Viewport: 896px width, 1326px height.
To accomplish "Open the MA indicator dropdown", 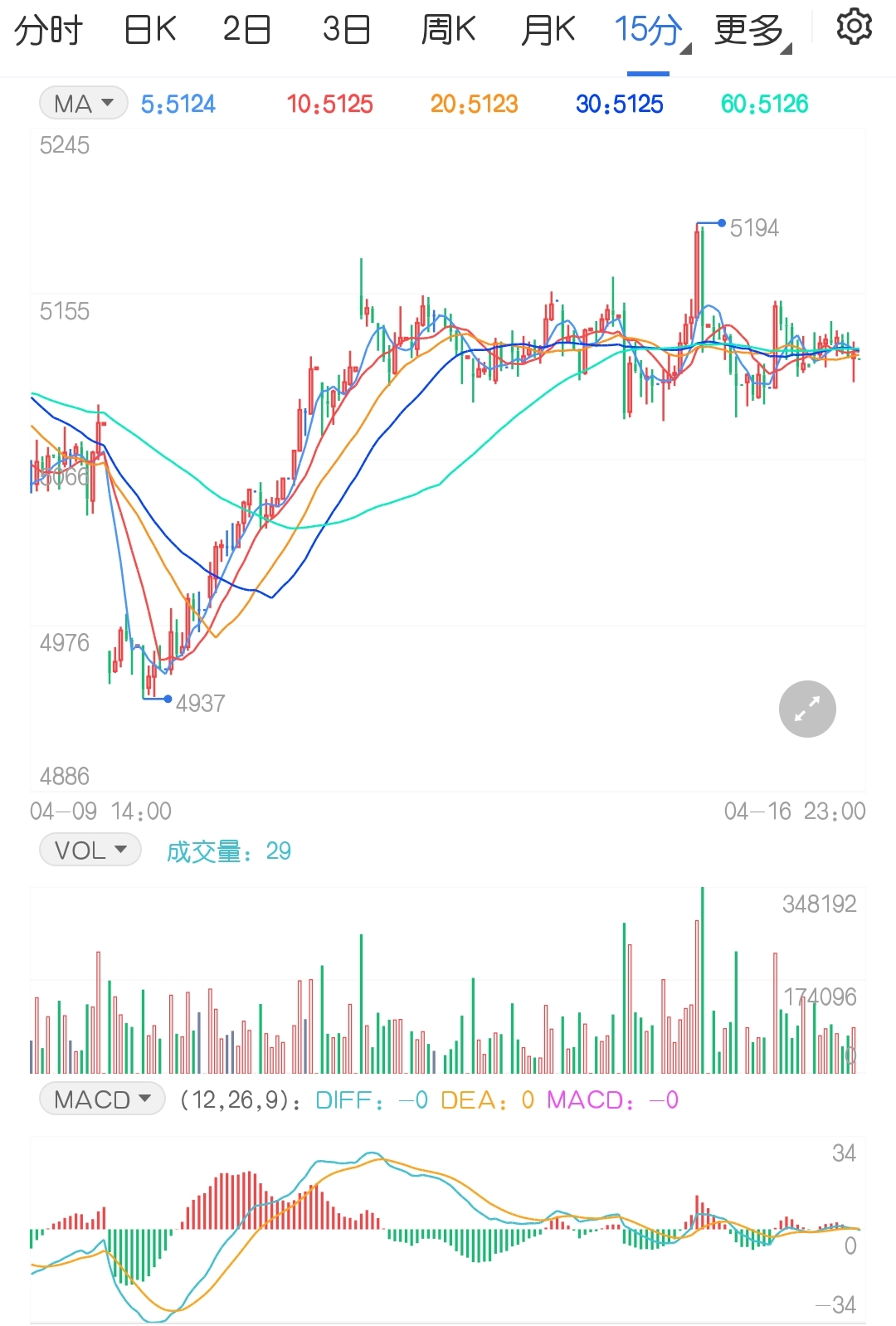I will click(x=83, y=104).
